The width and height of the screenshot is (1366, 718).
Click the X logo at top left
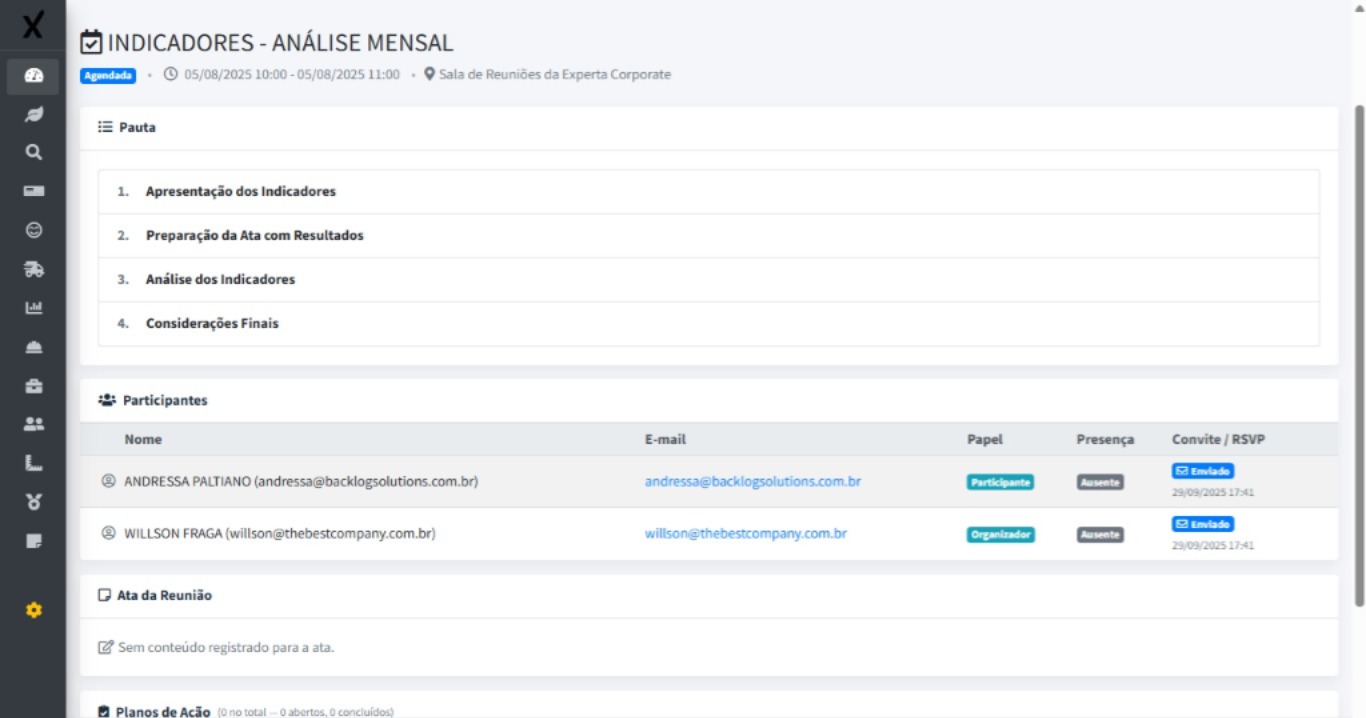tap(33, 26)
